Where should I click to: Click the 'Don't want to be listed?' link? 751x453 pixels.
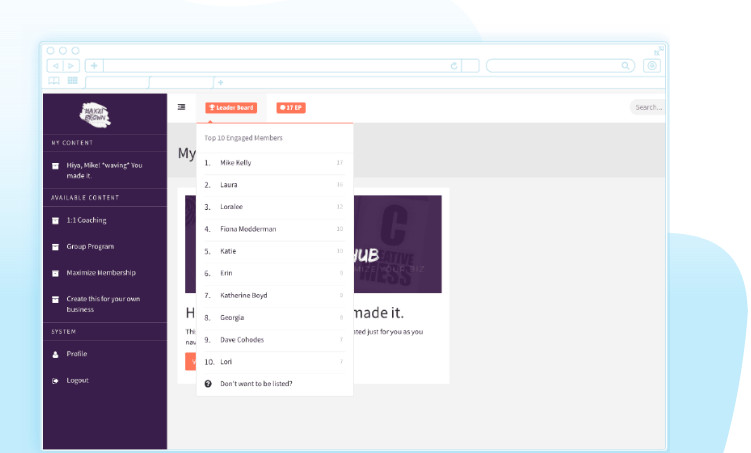(x=256, y=384)
